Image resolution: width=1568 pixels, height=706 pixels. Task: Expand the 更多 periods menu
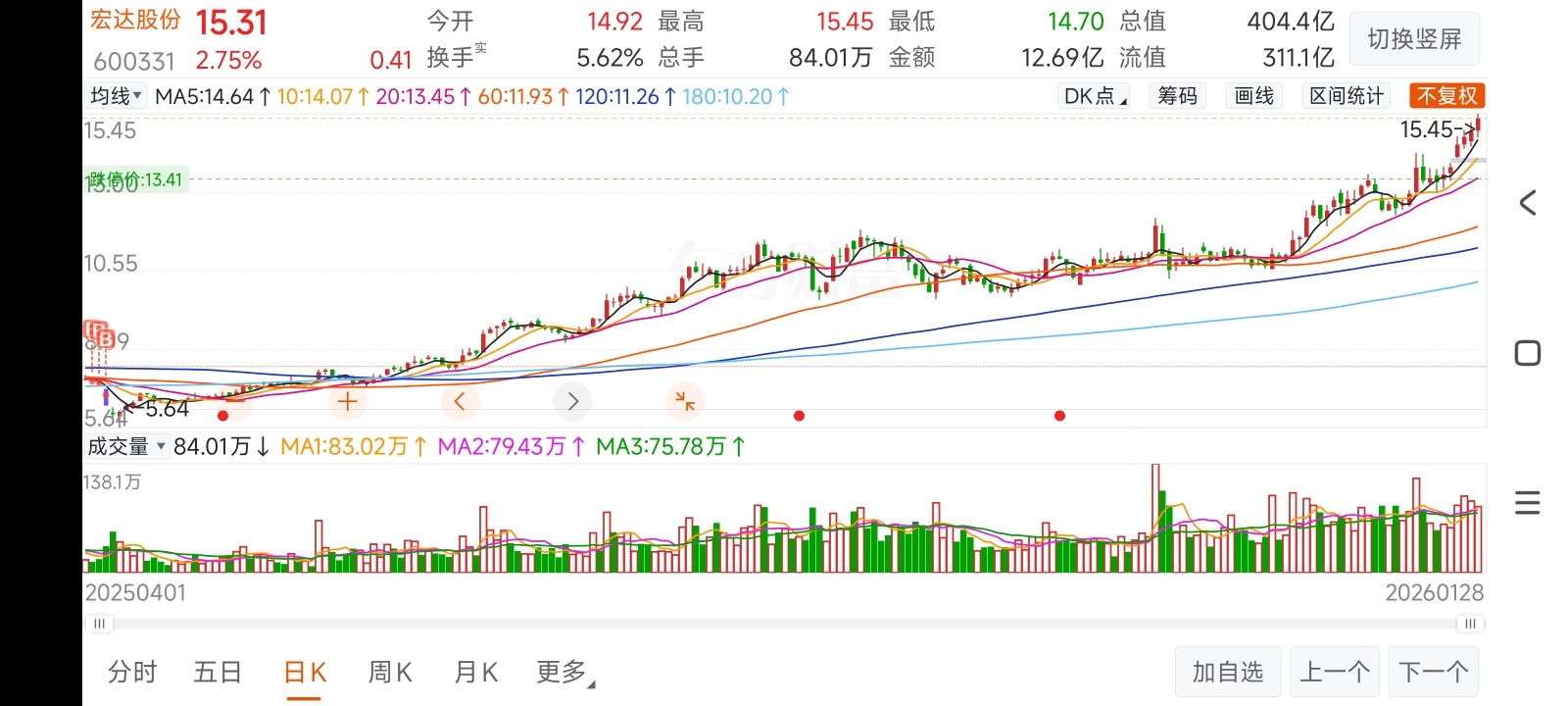[565, 673]
